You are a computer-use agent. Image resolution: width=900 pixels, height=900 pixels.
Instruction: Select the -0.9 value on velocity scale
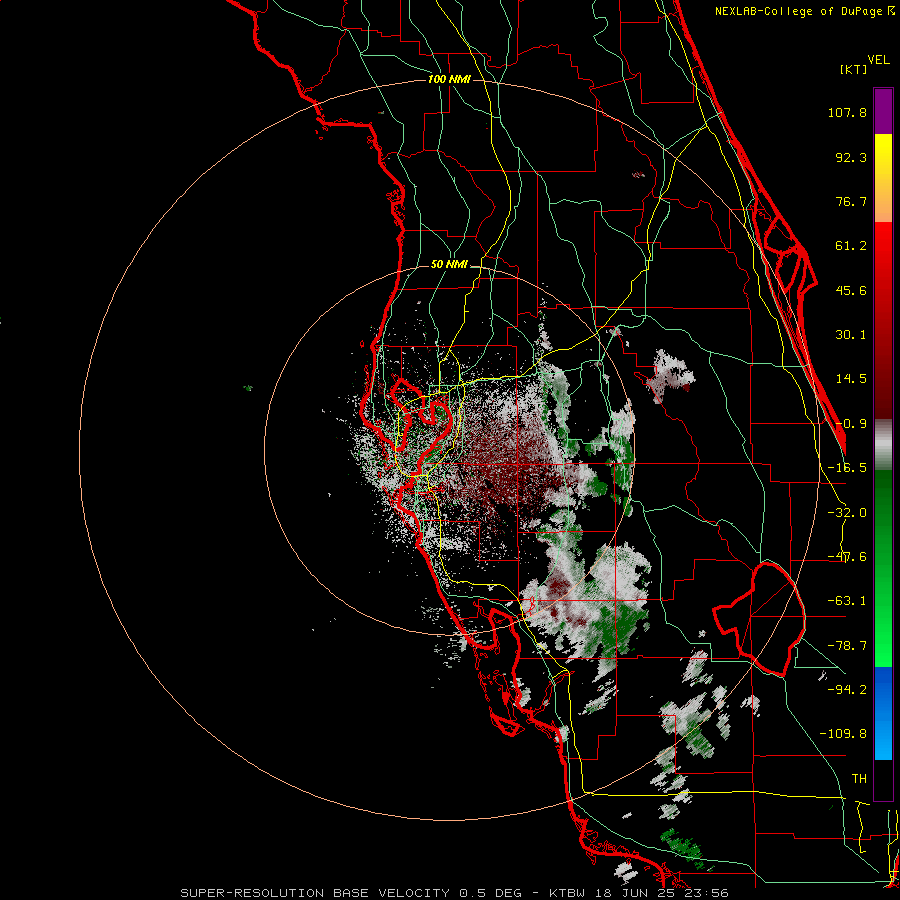(851, 424)
